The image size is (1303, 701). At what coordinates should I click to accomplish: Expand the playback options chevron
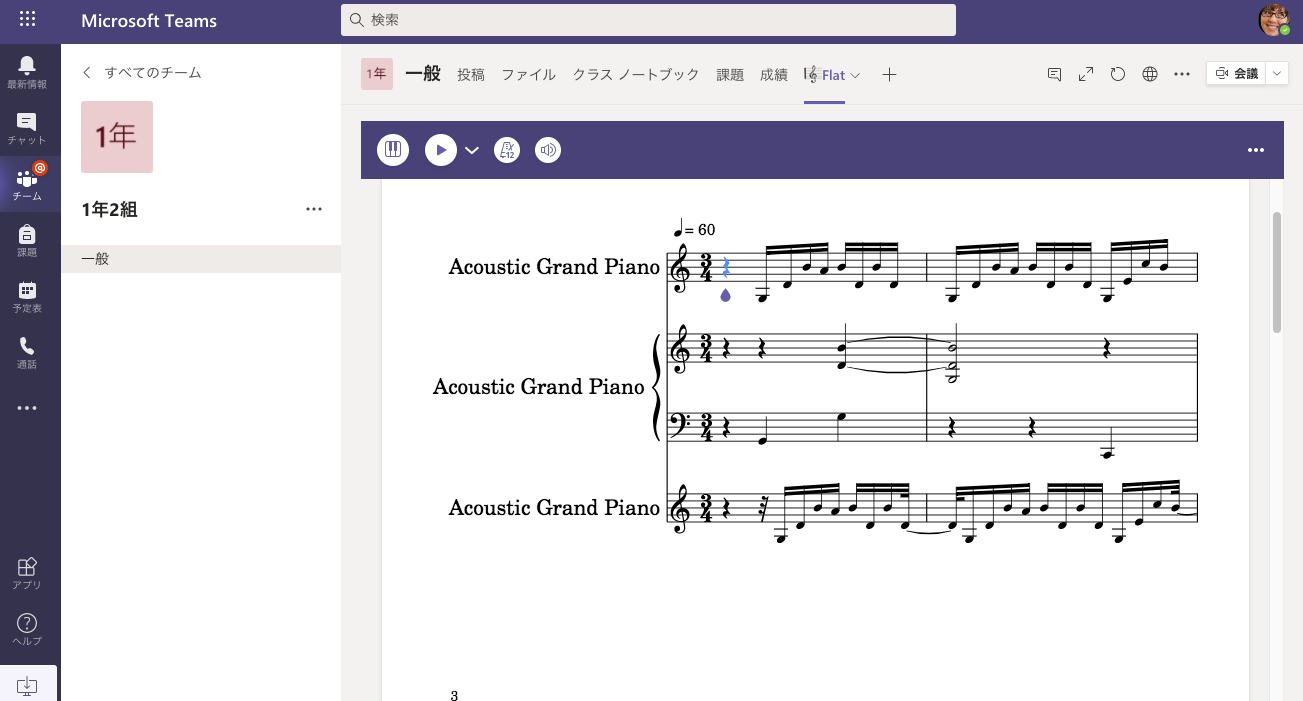pos(472,150)
